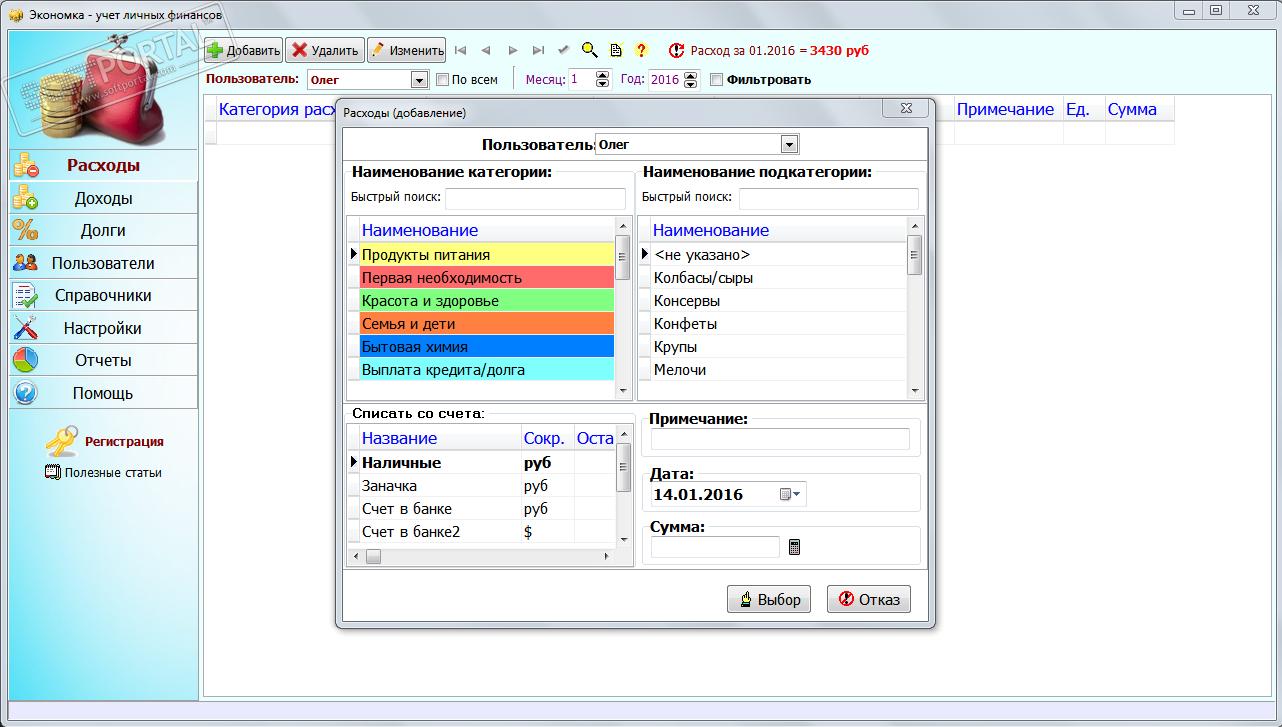This screenshot has width=1282, height=727.
Task: Enable the Фильтровать checkbox
Action: pyautogui.click(x=716, y=80)
